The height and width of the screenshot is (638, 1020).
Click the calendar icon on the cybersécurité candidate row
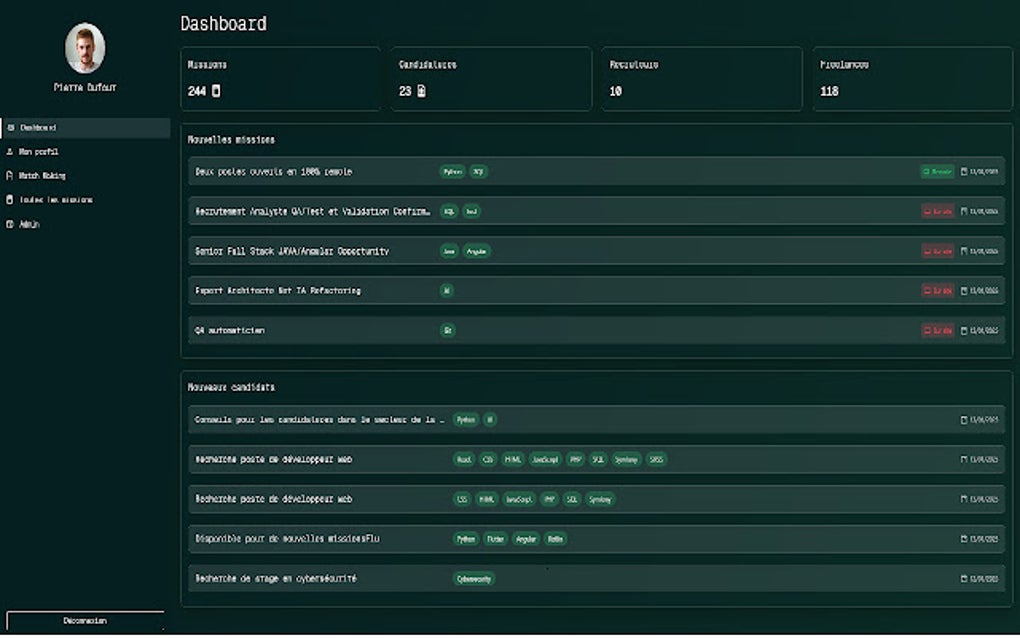[x=957, y=578]
